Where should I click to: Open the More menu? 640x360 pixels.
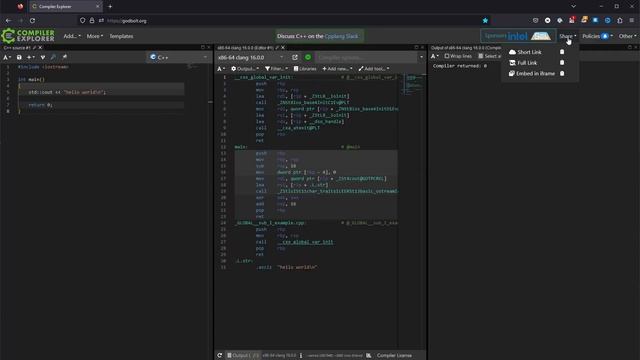tap(95, 36)
